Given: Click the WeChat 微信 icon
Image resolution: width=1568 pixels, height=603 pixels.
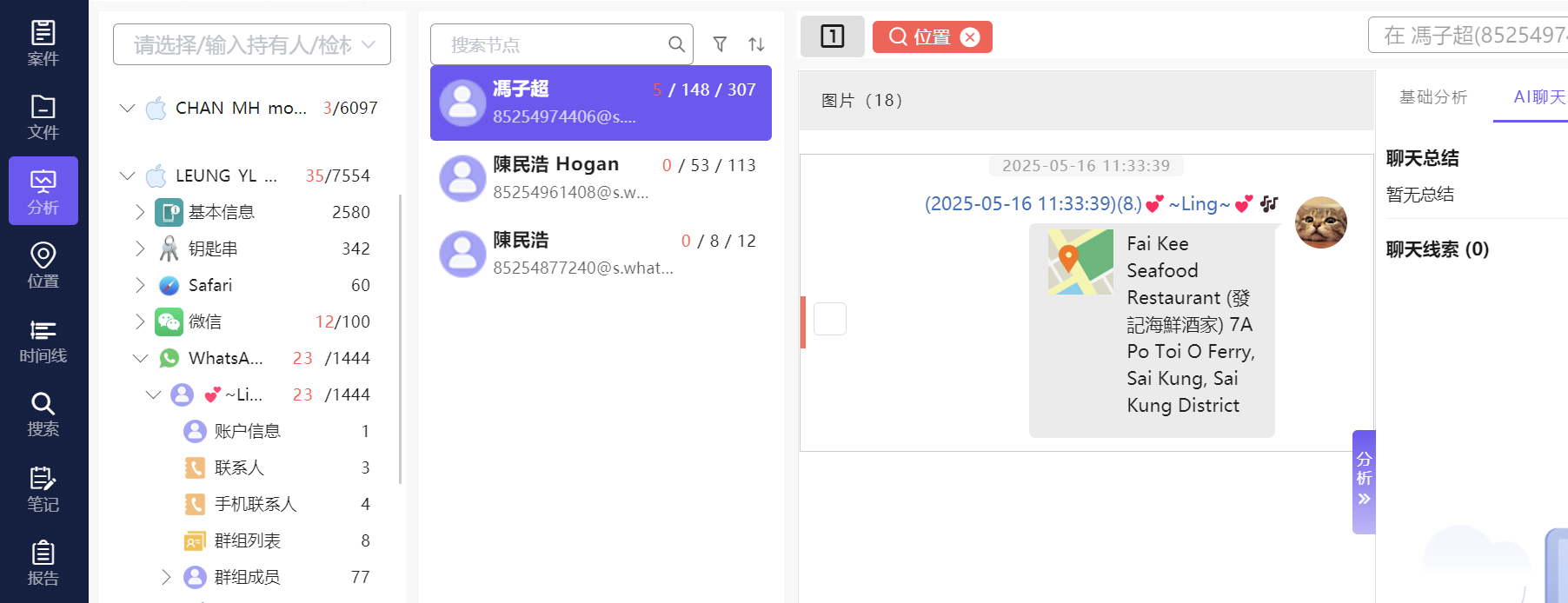Looking at the screenshot, I should 169,321.
